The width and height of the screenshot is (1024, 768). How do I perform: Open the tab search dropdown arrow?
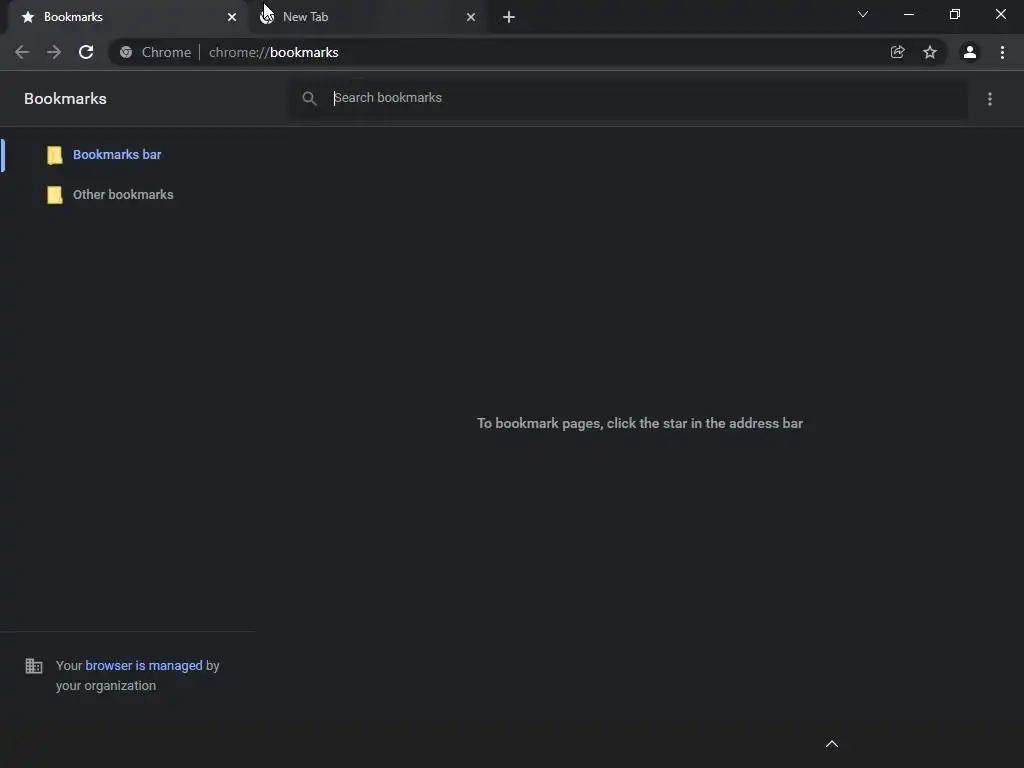point(863,14)
